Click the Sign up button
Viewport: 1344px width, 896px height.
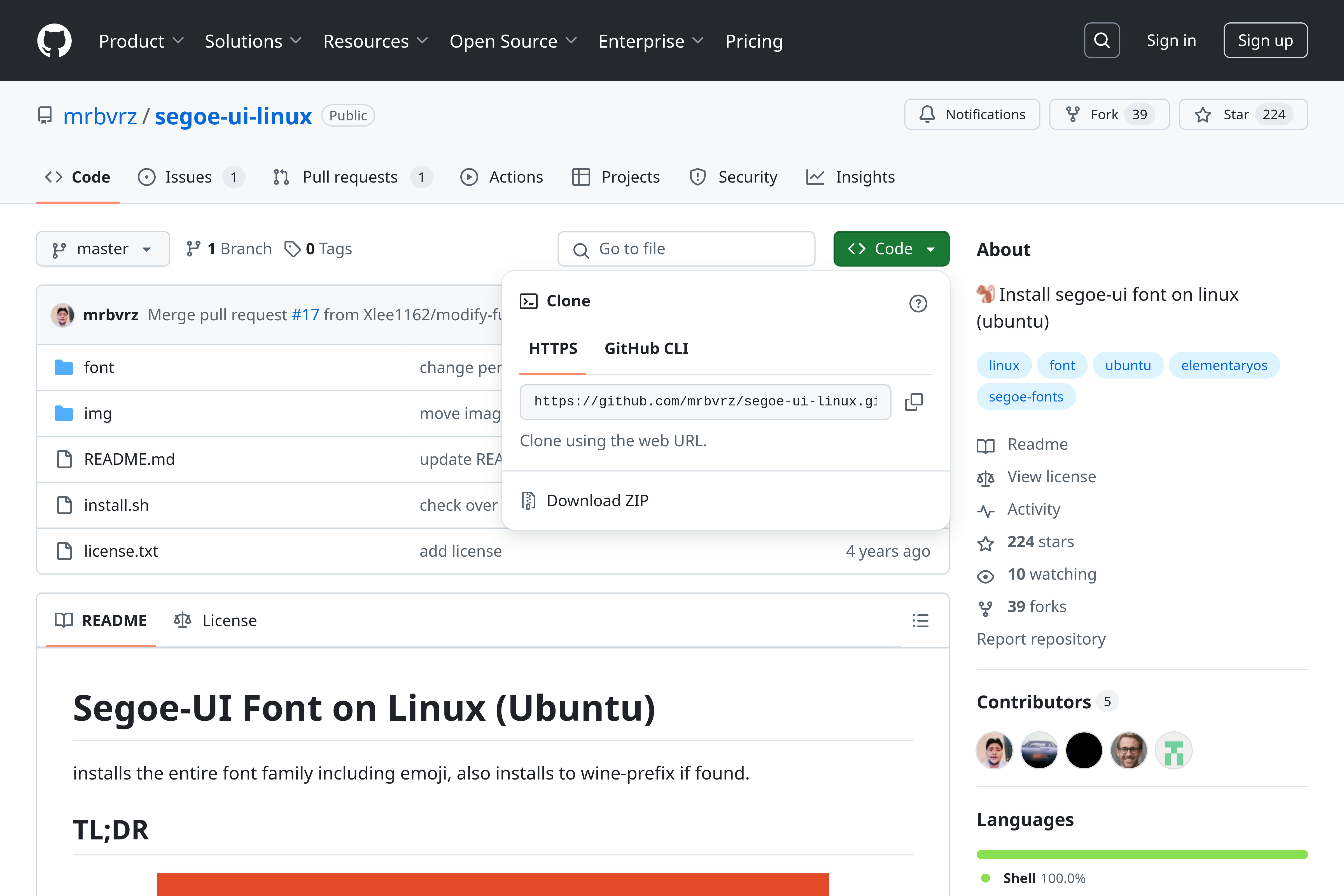pyautogui.click(x=1265, y=40)
